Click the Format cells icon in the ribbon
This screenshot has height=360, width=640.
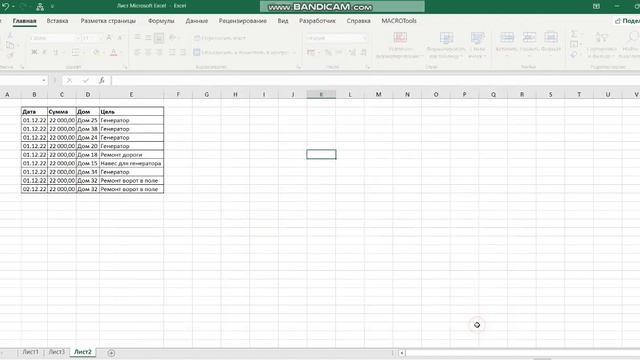tap(551, 38)
